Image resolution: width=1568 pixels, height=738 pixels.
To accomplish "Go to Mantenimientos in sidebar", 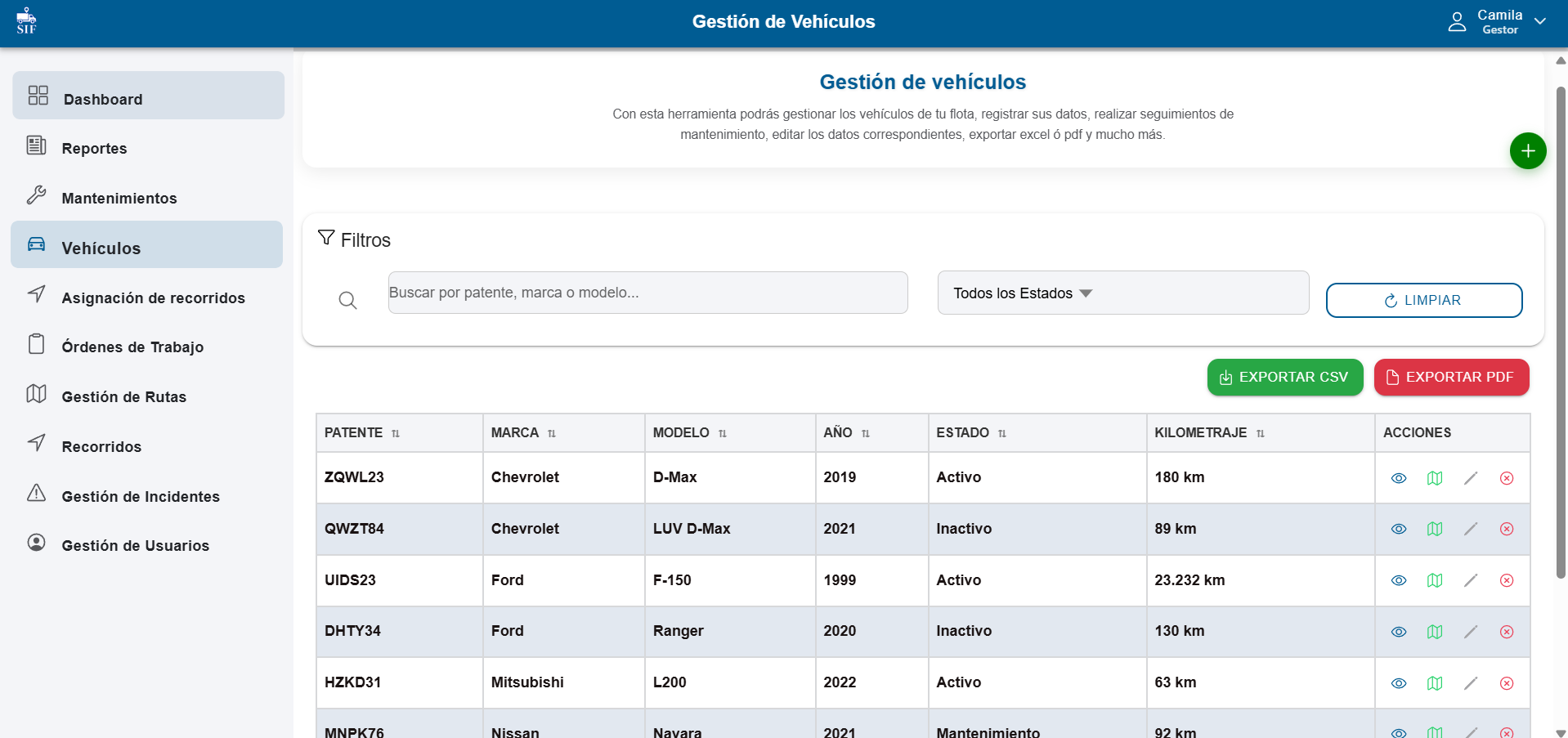I will 119,199.
